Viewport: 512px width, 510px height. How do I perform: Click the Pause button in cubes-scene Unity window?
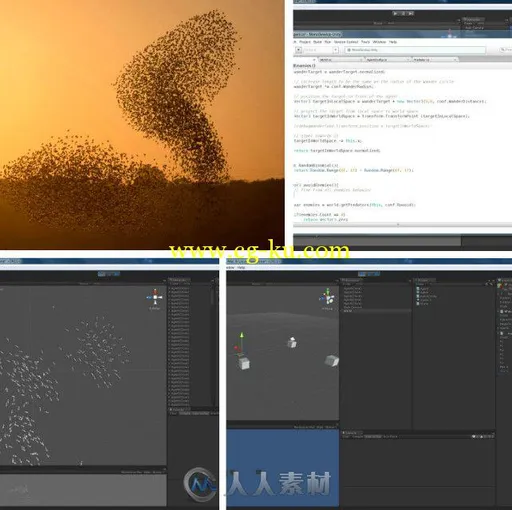coord(370,274)
